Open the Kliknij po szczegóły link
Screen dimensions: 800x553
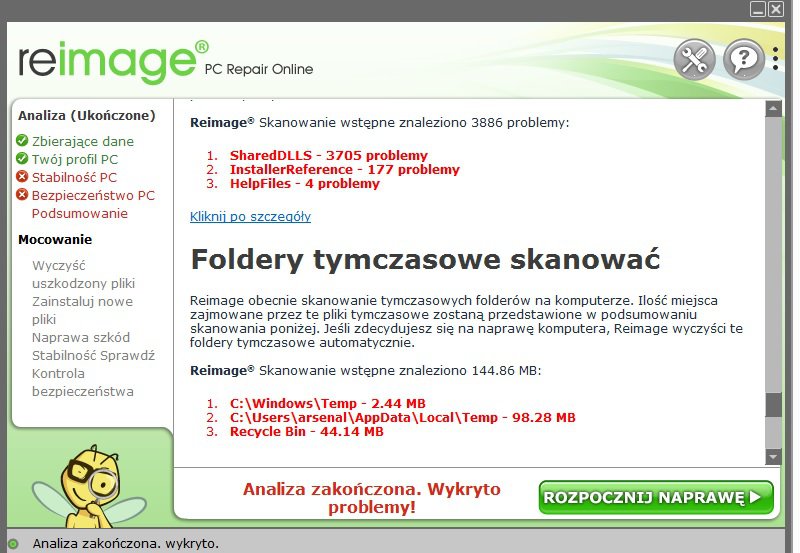pos(250,216)
